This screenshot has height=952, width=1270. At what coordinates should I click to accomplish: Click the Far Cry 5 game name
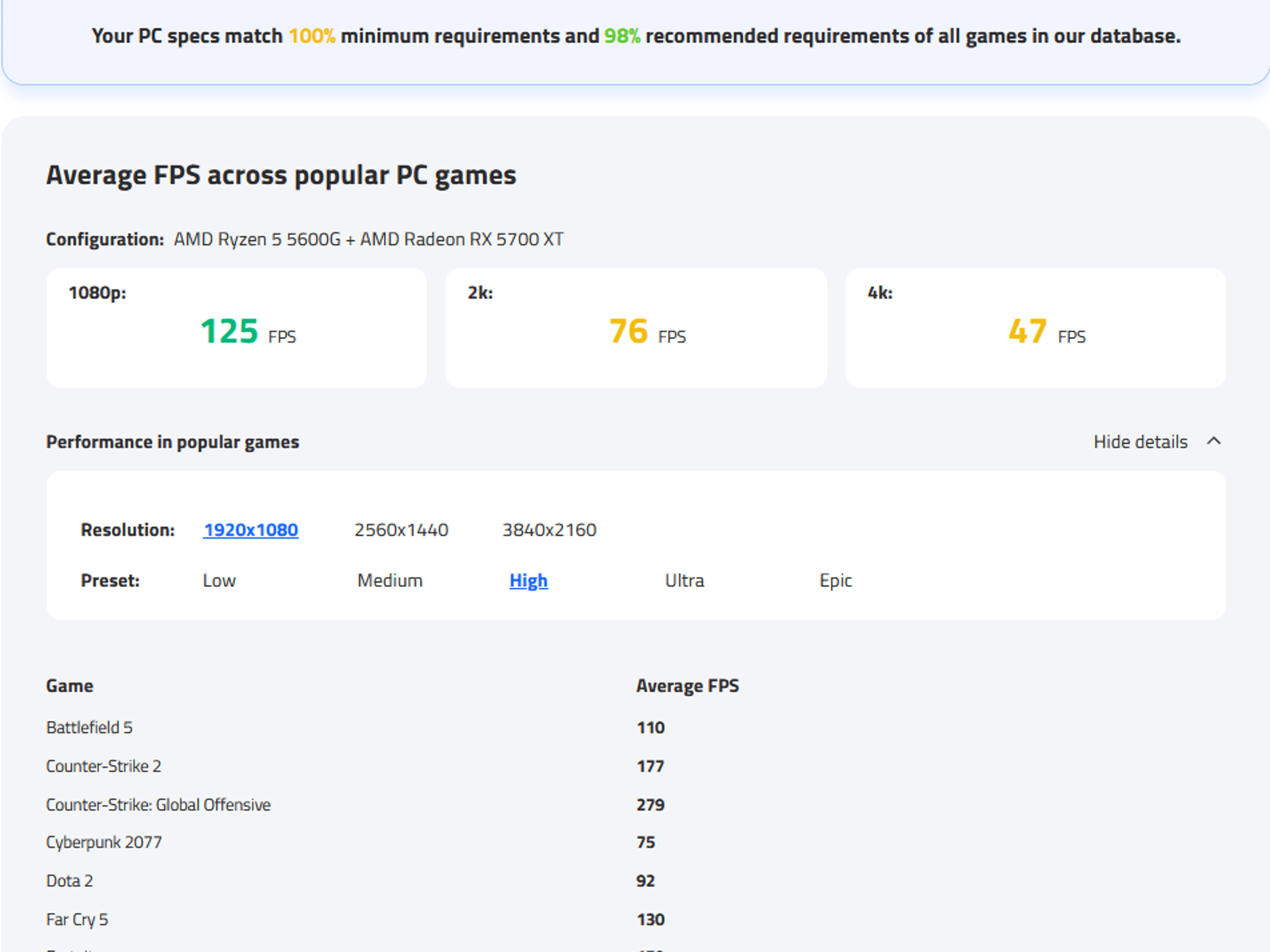tap(77, 920)
